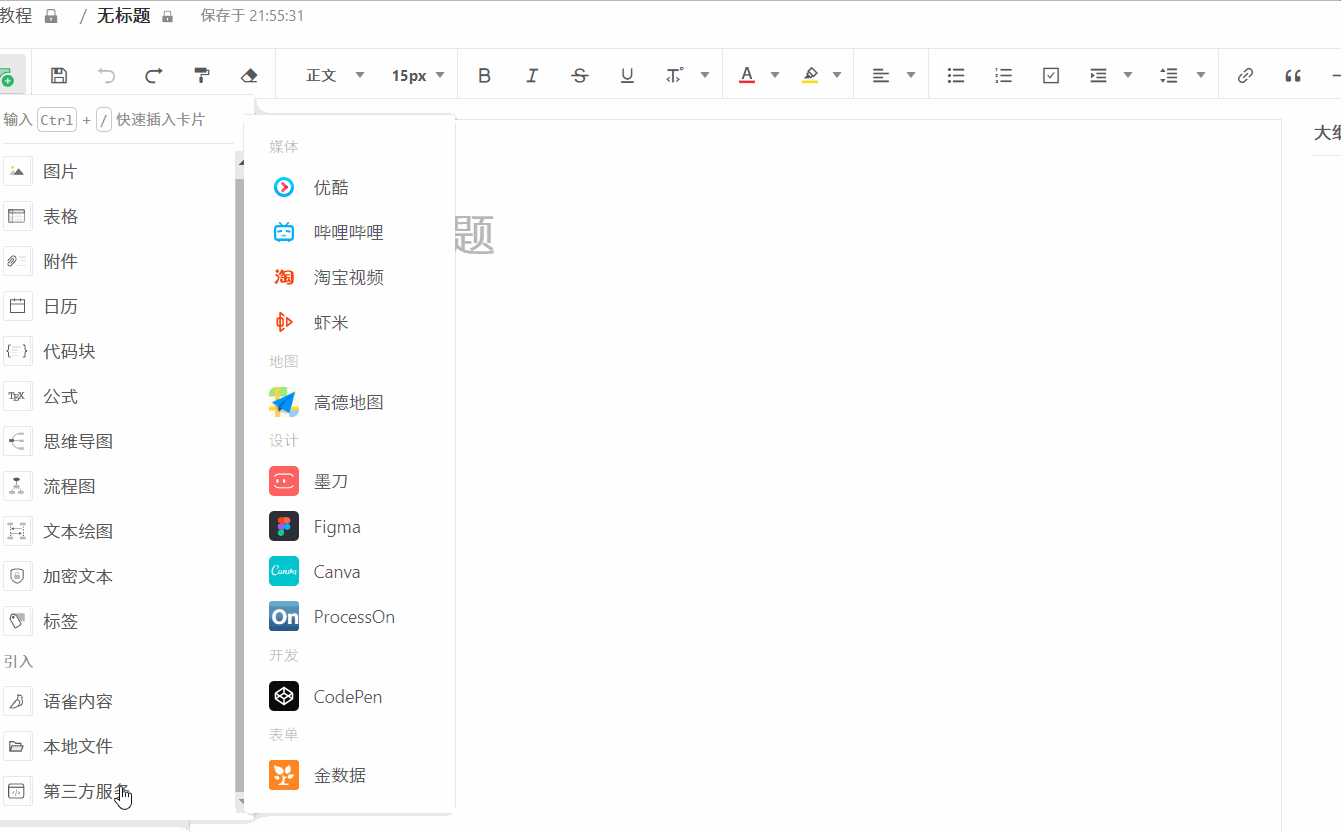Insert a task checkbox list

(1051, 75)
